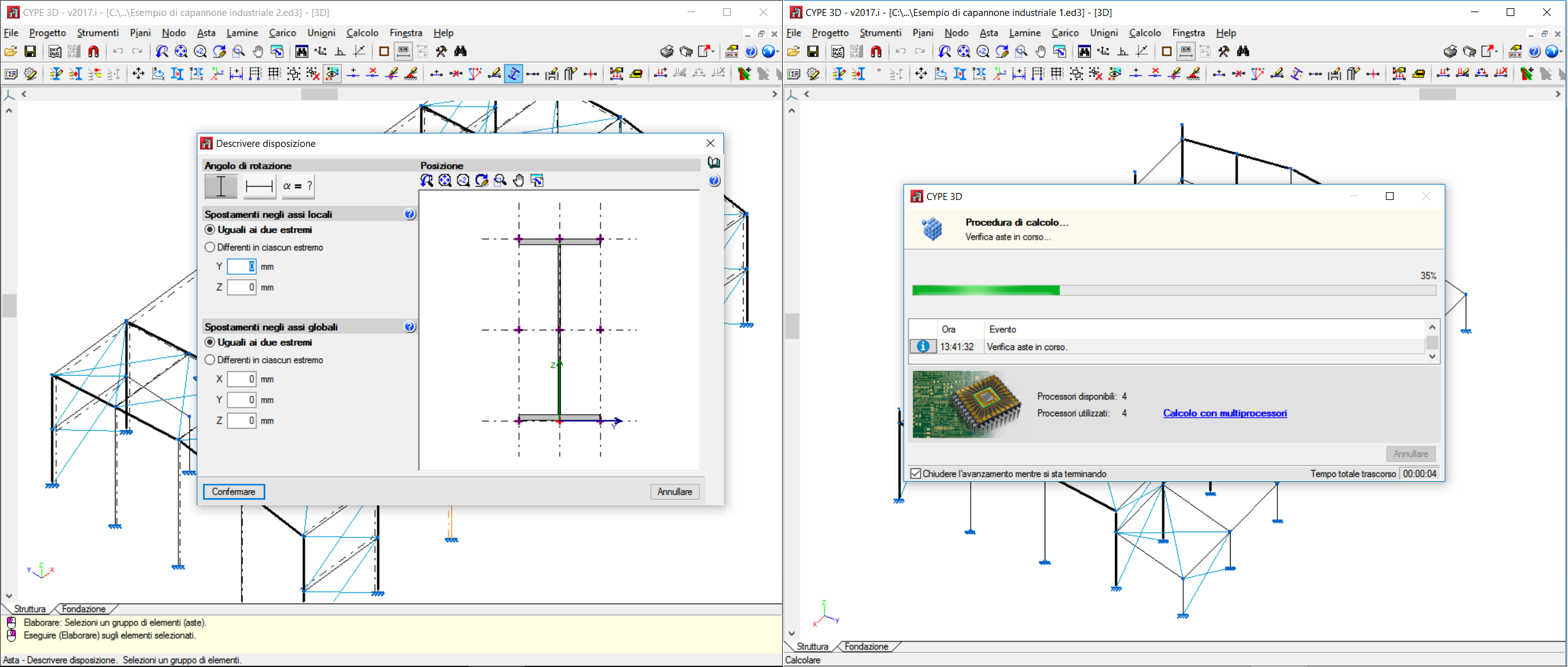Open 'Calcolo con multiprocessori' link
This screenshot has width=1568, height=667.
click(1225, 413)
